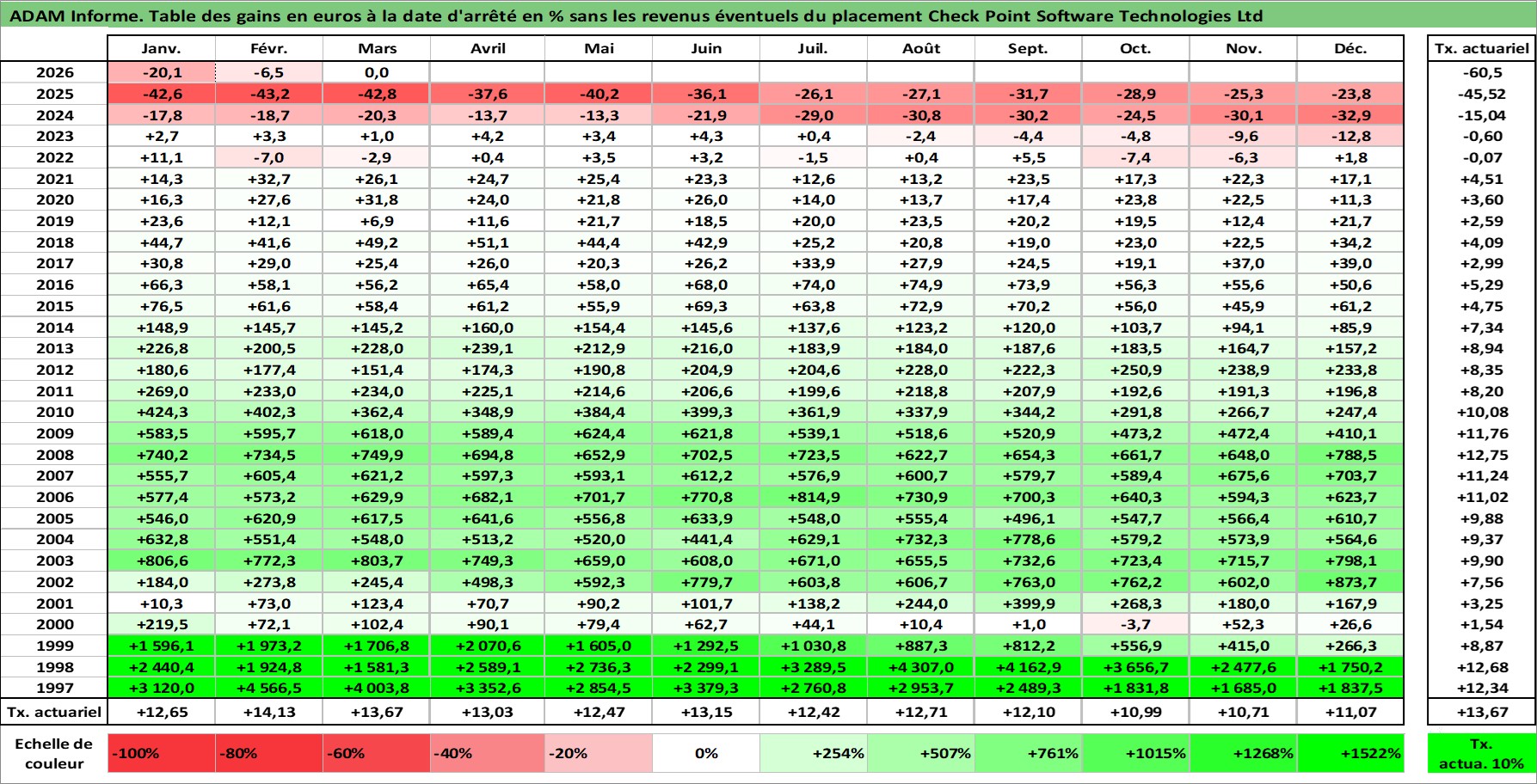Select cell +239,1 in the 2013 row
Screen dimensions: 1537x784
[x=488, y=348]
